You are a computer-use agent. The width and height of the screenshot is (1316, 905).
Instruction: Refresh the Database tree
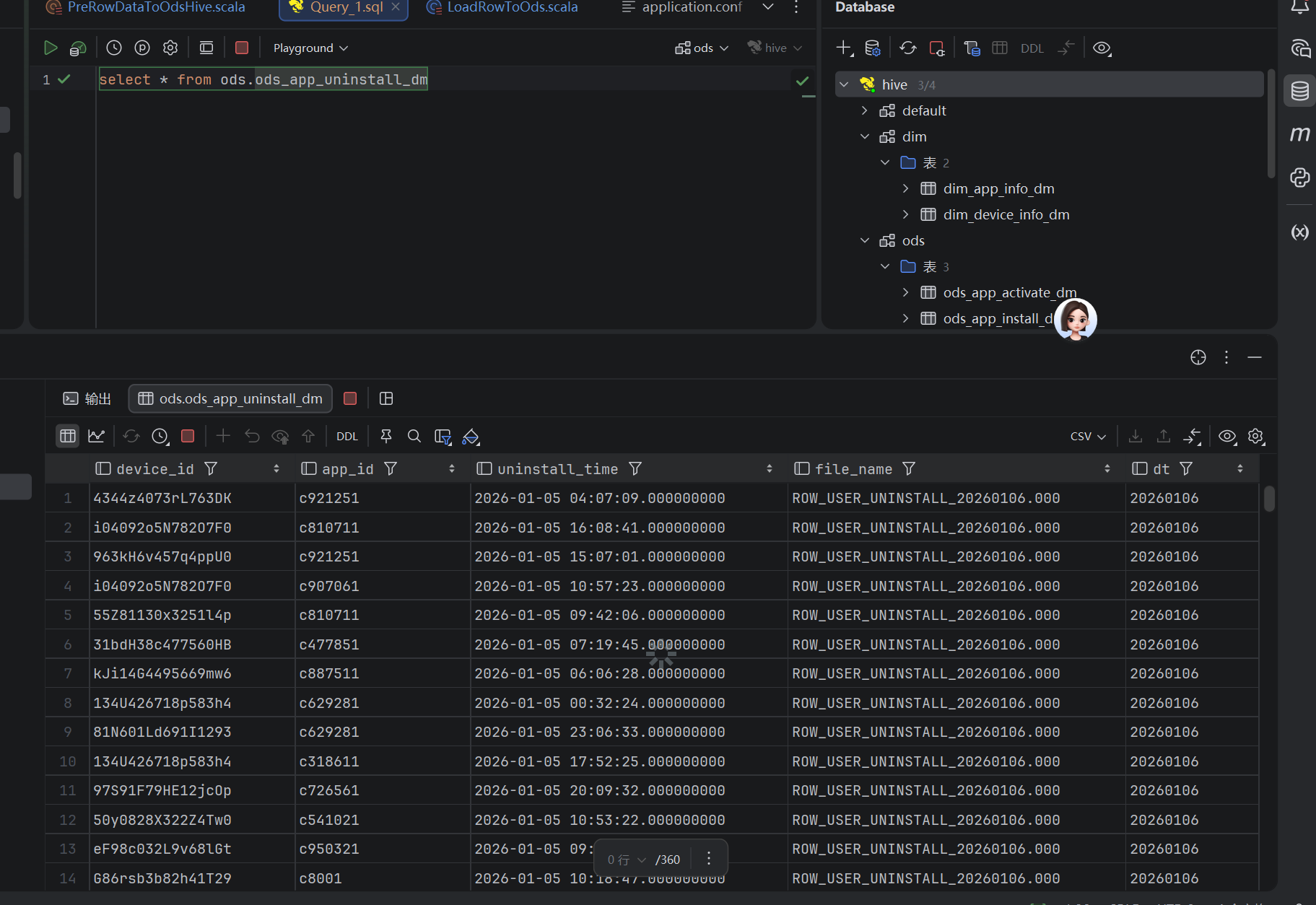tap(908, 48)
